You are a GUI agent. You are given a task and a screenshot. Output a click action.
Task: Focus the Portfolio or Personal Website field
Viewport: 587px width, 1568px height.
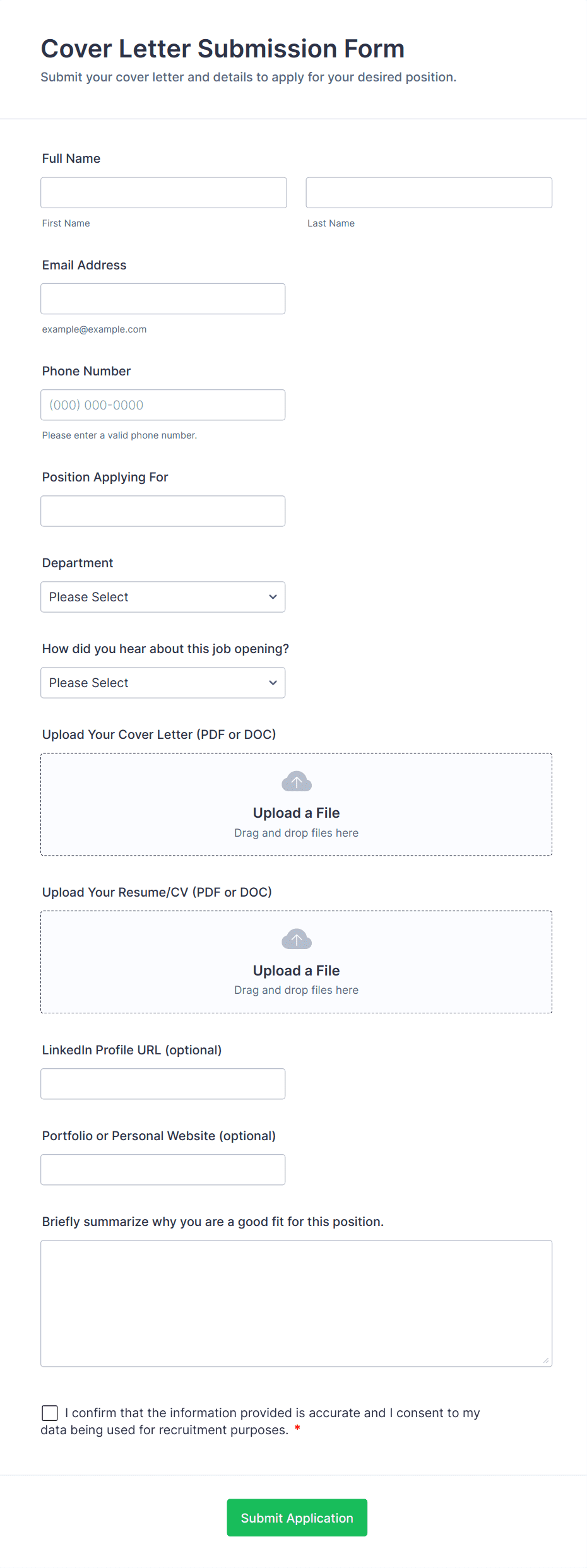(x=163, y=1170)
